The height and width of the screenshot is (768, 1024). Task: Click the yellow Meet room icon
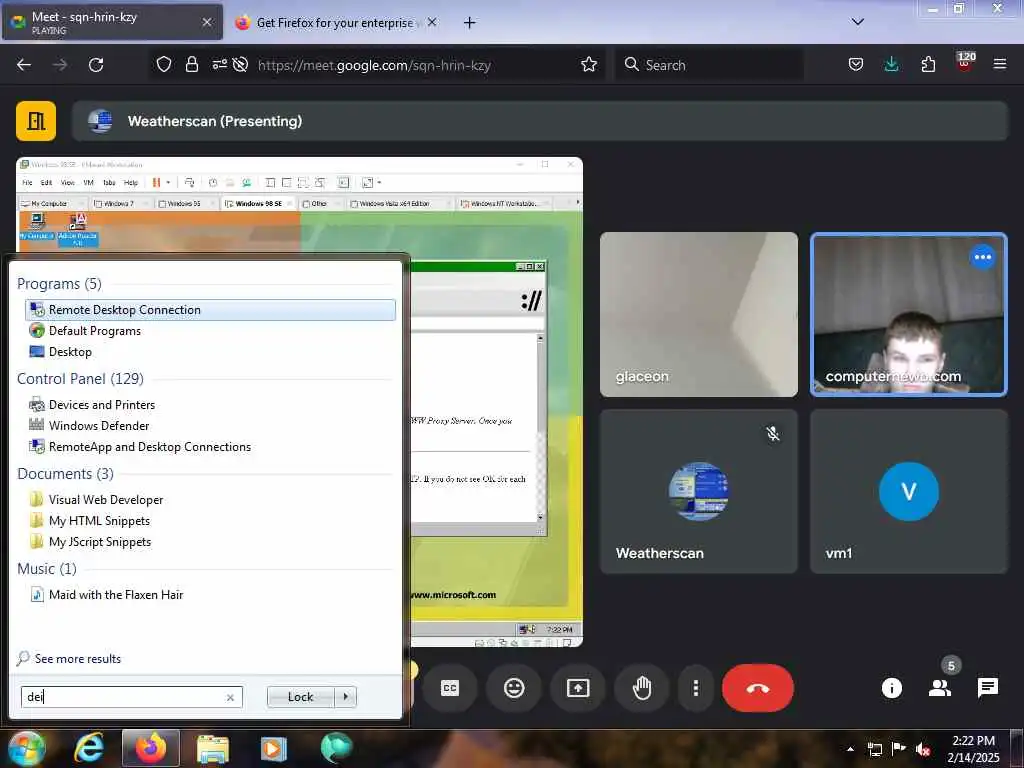(x=36, y=121)
